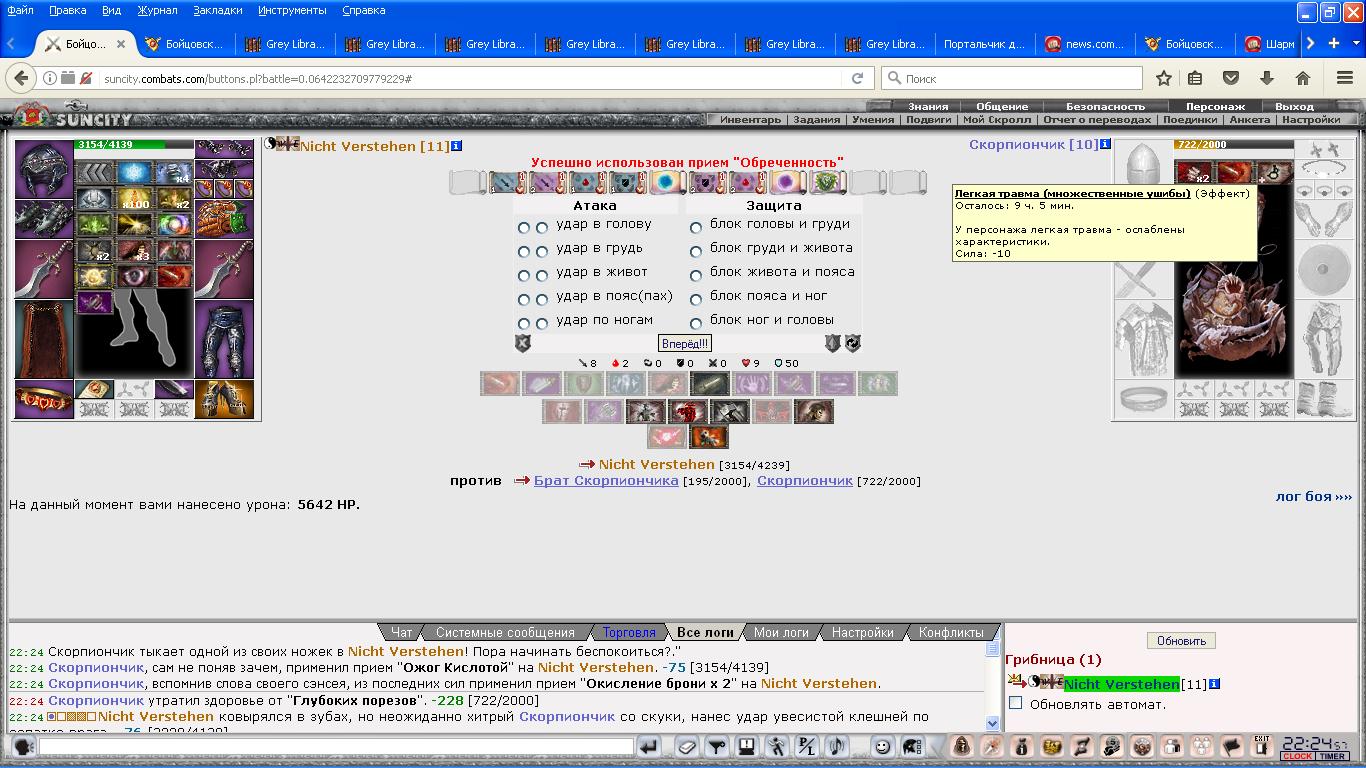The image size is (1366, 768).
Task: Open the list-all-tabs dropdown arrow
Action: (x=1357, y=43)
